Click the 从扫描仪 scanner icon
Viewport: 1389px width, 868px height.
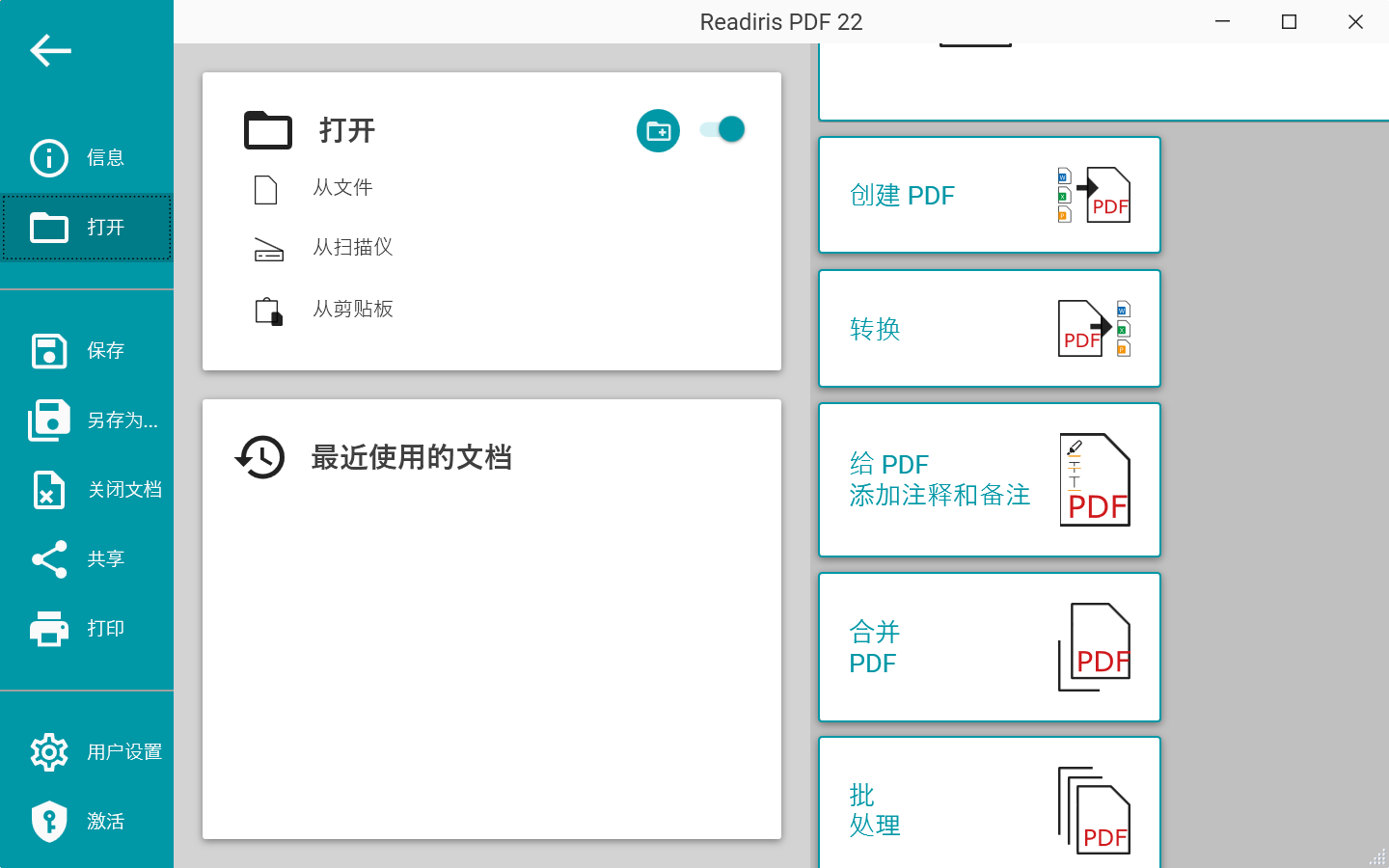coord(268,250)
